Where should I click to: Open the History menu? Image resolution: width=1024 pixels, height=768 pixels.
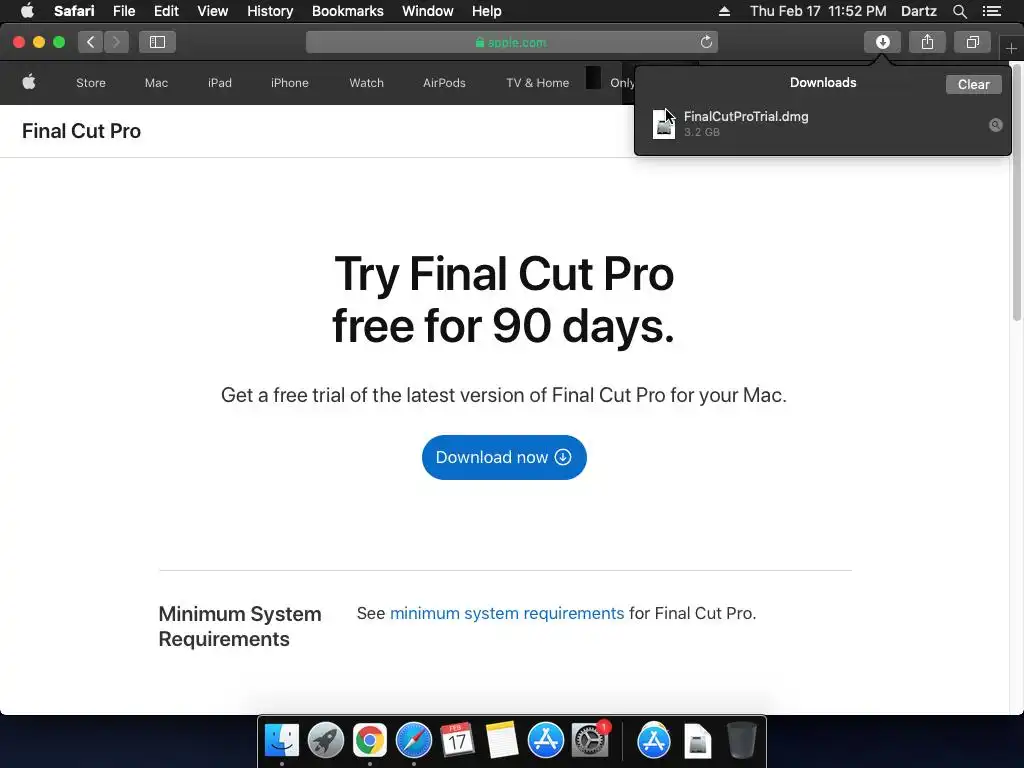(x=270, y=11)
